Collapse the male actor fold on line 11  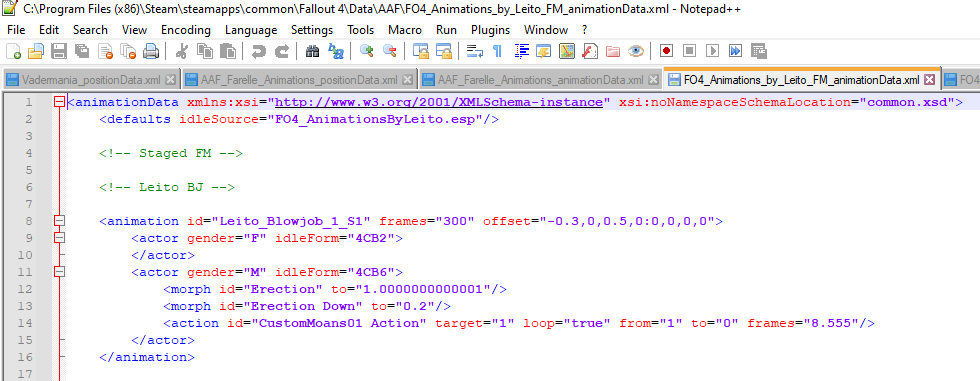[59, 272]
